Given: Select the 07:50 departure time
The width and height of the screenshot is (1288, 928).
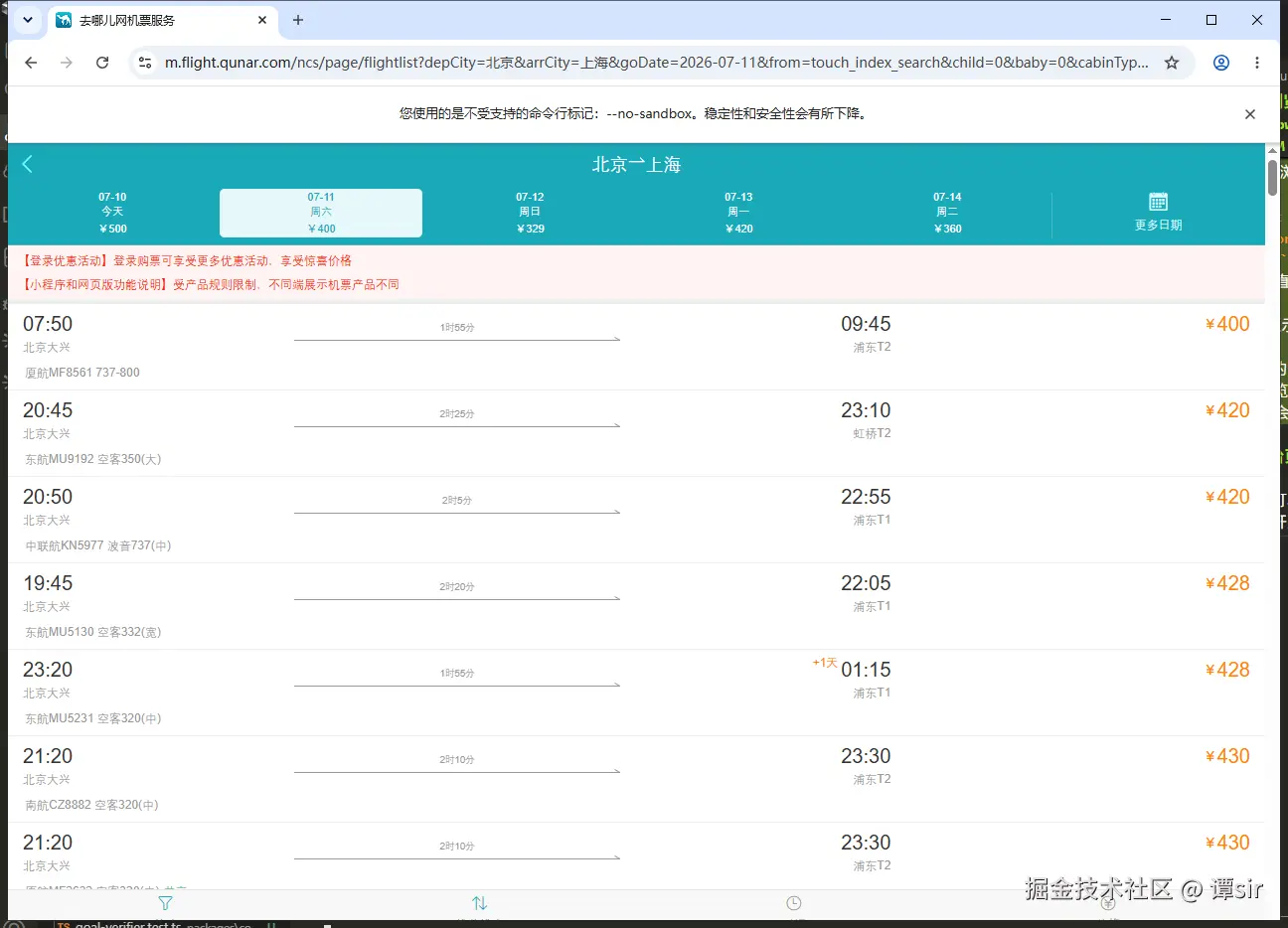Looking at the screenshot, I should 48,324.
